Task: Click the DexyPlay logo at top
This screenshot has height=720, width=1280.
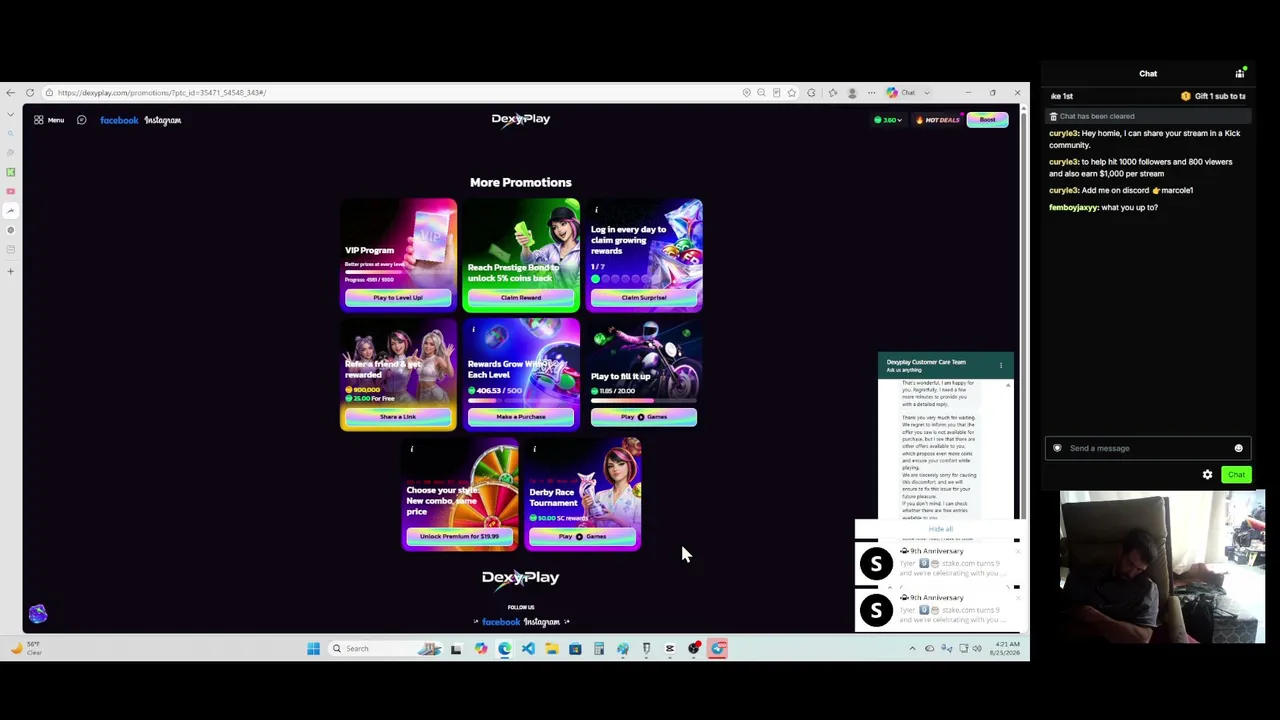Action: coord(520,119)
